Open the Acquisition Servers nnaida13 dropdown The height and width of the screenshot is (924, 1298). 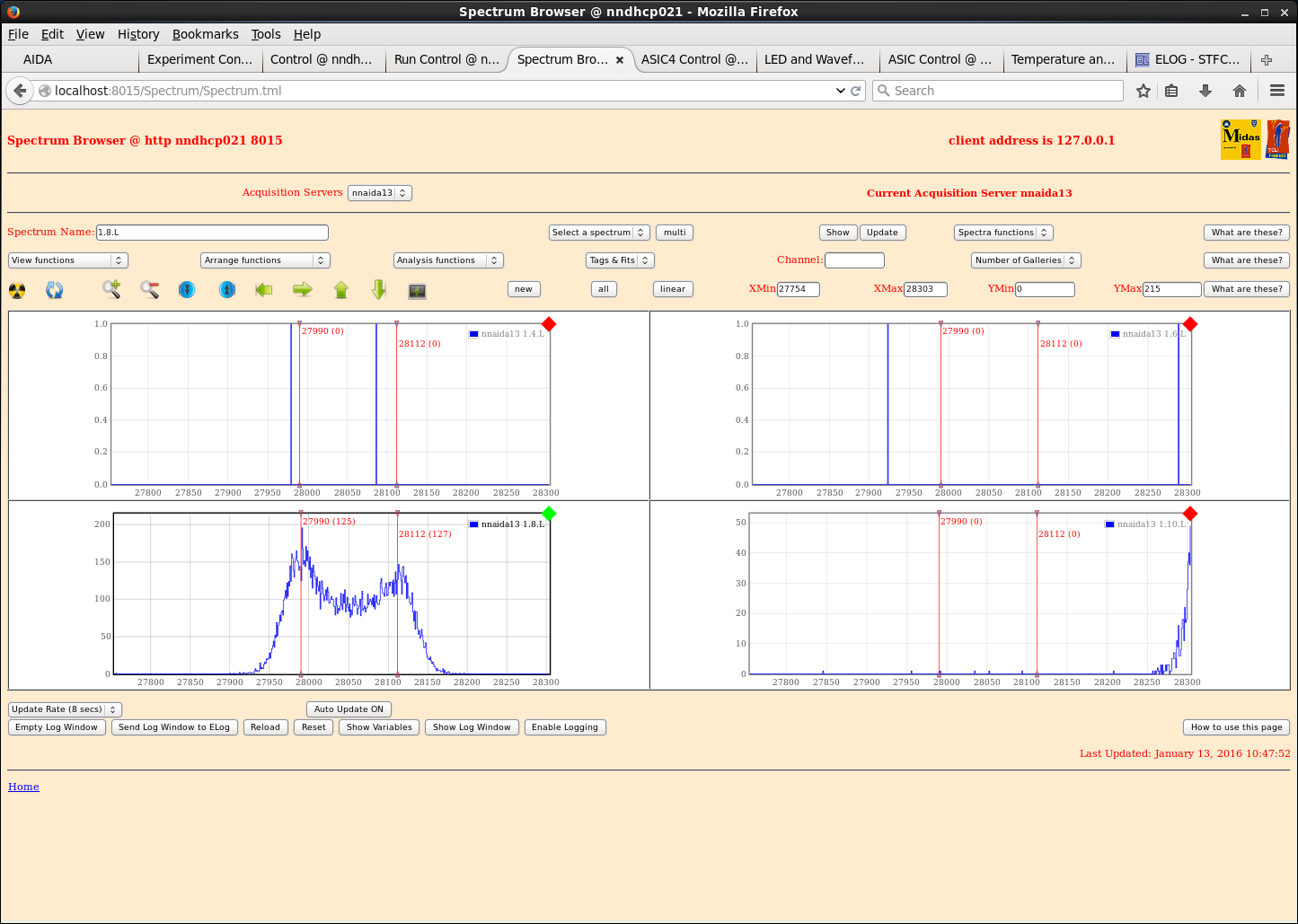379,193
